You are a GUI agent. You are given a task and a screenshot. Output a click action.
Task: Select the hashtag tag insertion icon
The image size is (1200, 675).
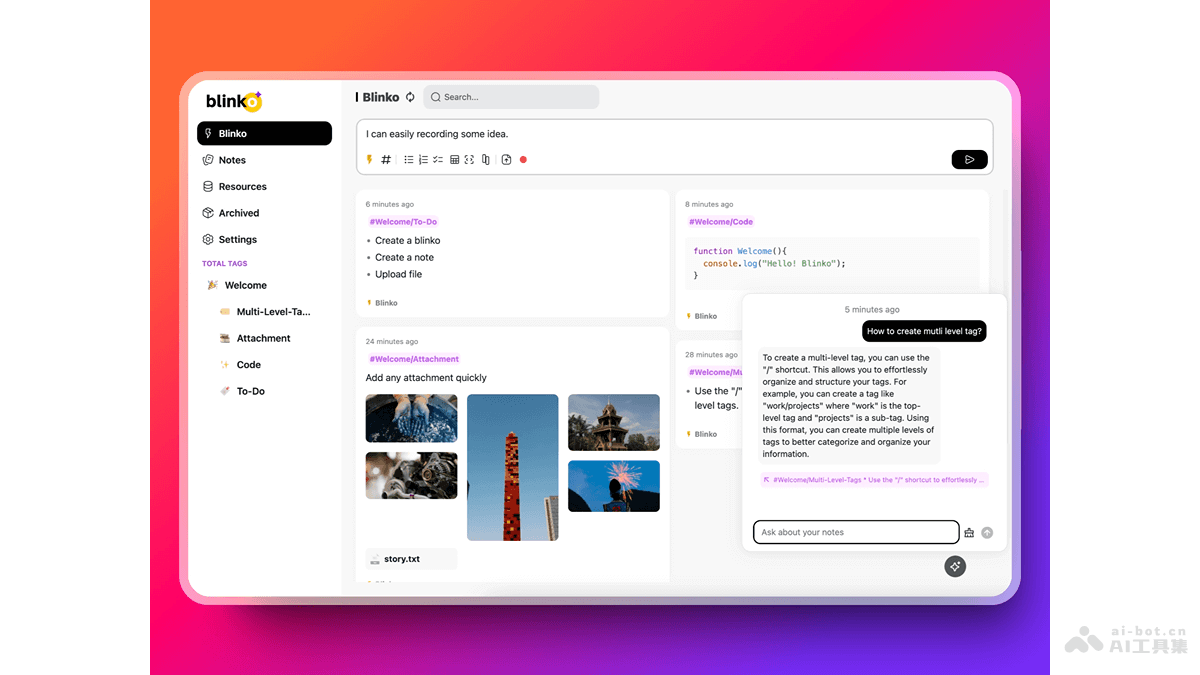[x=386, y=159]
